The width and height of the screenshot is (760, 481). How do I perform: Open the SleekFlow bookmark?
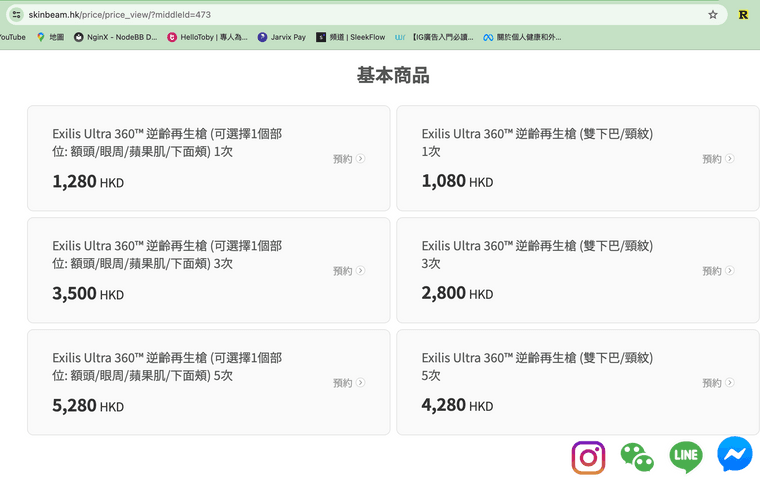point(350,37)
